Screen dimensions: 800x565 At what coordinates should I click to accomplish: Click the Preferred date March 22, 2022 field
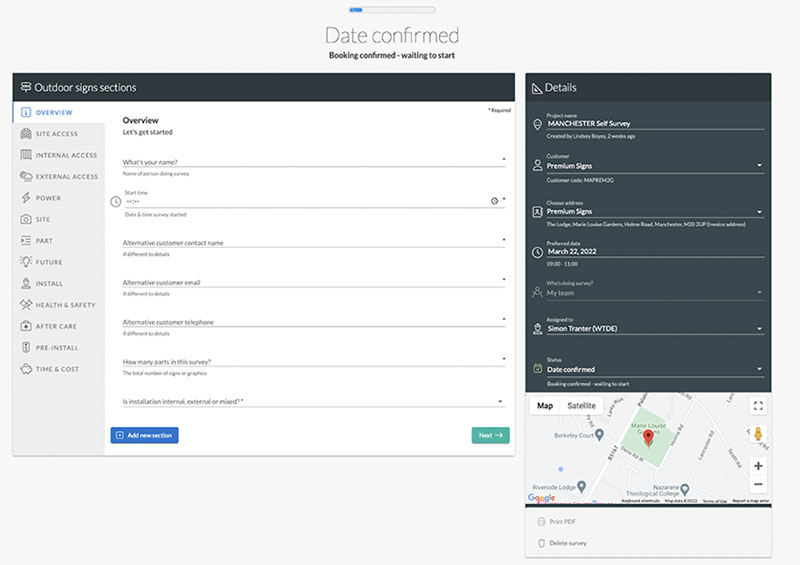point(655,251)
